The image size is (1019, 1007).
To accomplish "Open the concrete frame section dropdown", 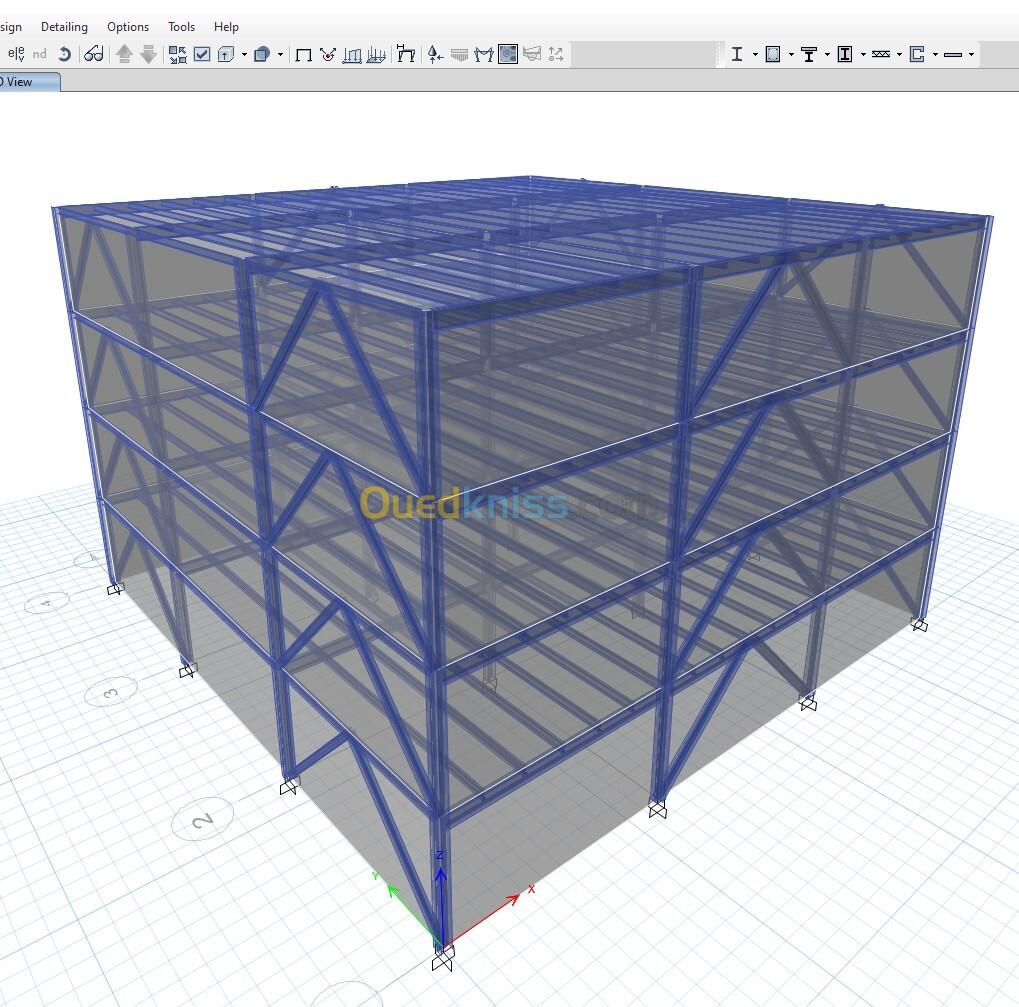I will 791,55.
